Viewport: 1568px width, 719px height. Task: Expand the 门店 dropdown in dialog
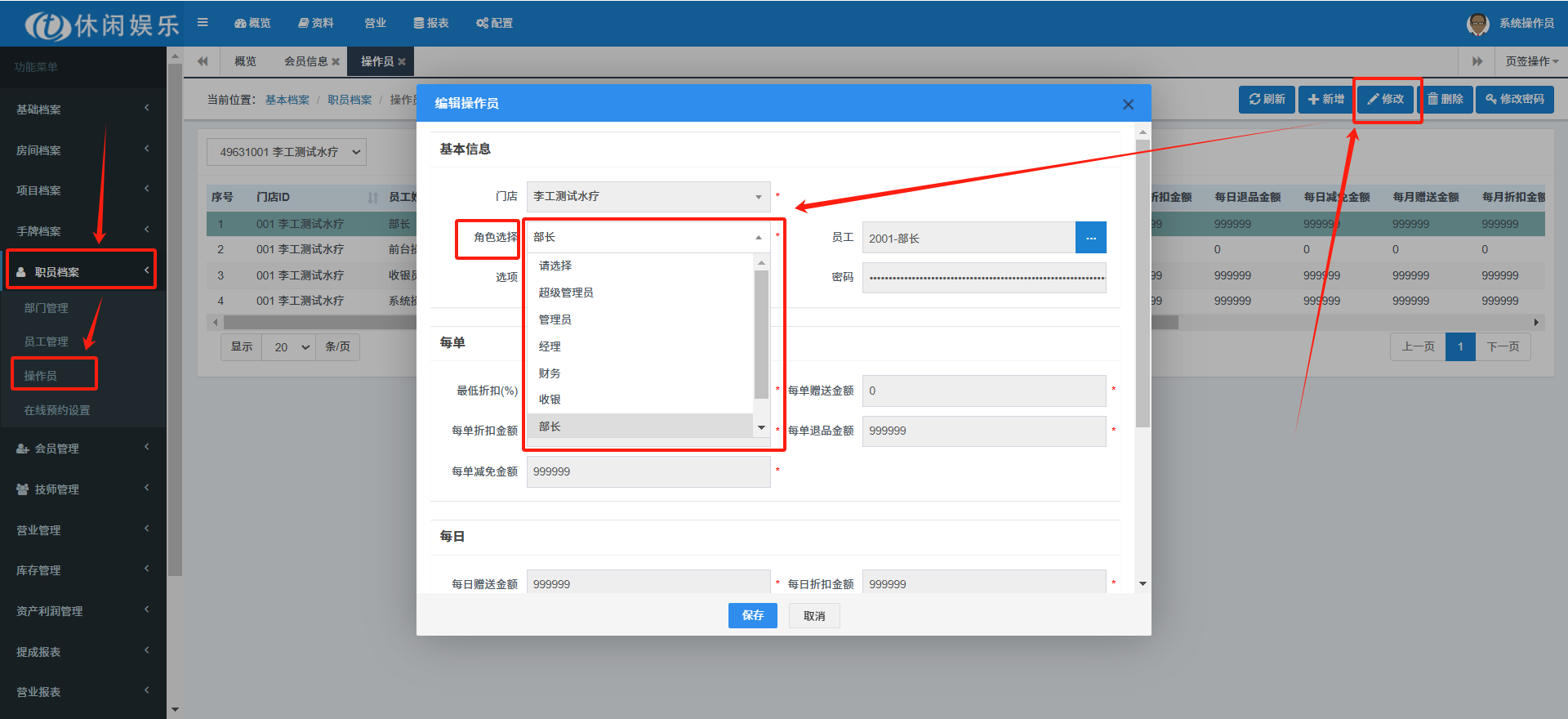tap(648, 197)
